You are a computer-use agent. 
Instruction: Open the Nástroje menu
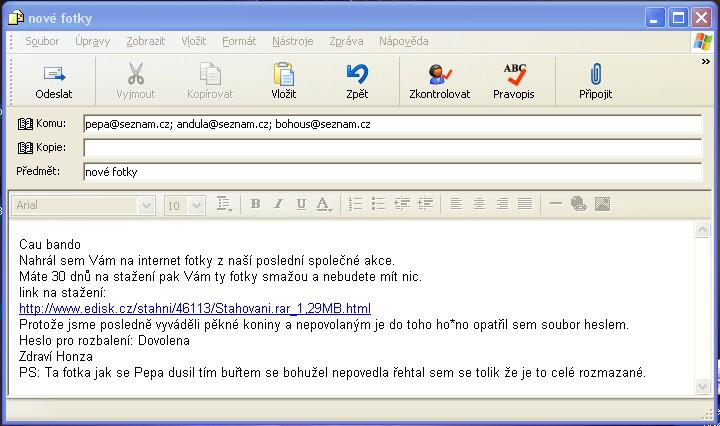(292, 41)
